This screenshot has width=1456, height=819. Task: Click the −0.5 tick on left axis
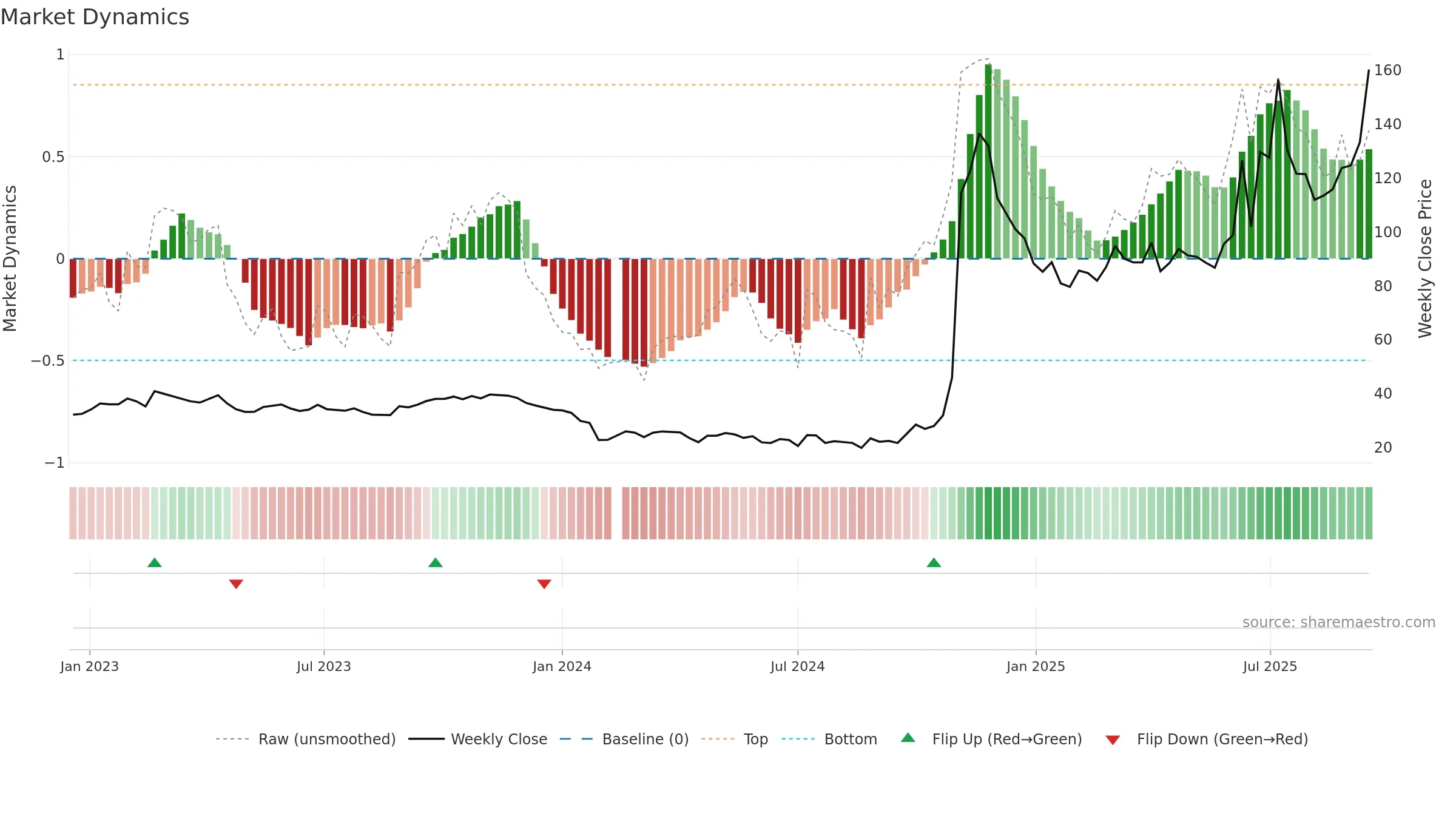tap(47, 361)
